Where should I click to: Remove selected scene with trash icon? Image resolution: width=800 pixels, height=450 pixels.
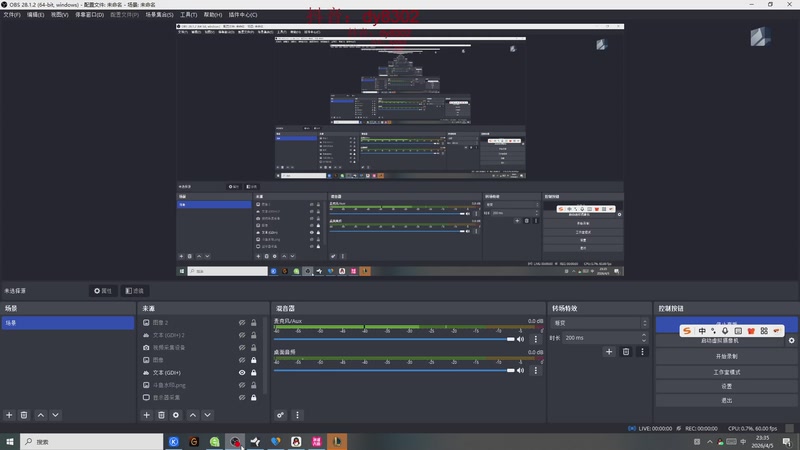point(24,415)
